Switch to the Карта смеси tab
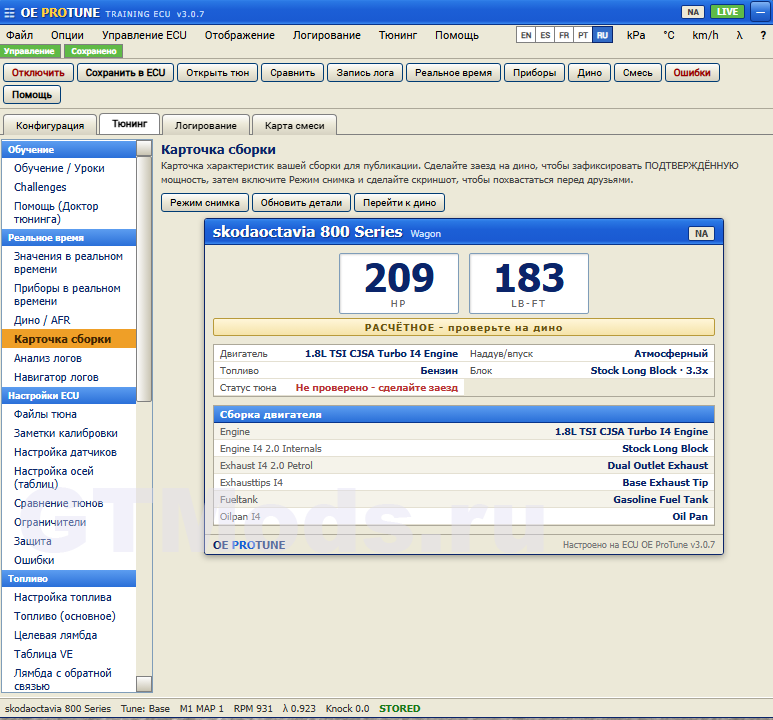 [x=294, y=125]
